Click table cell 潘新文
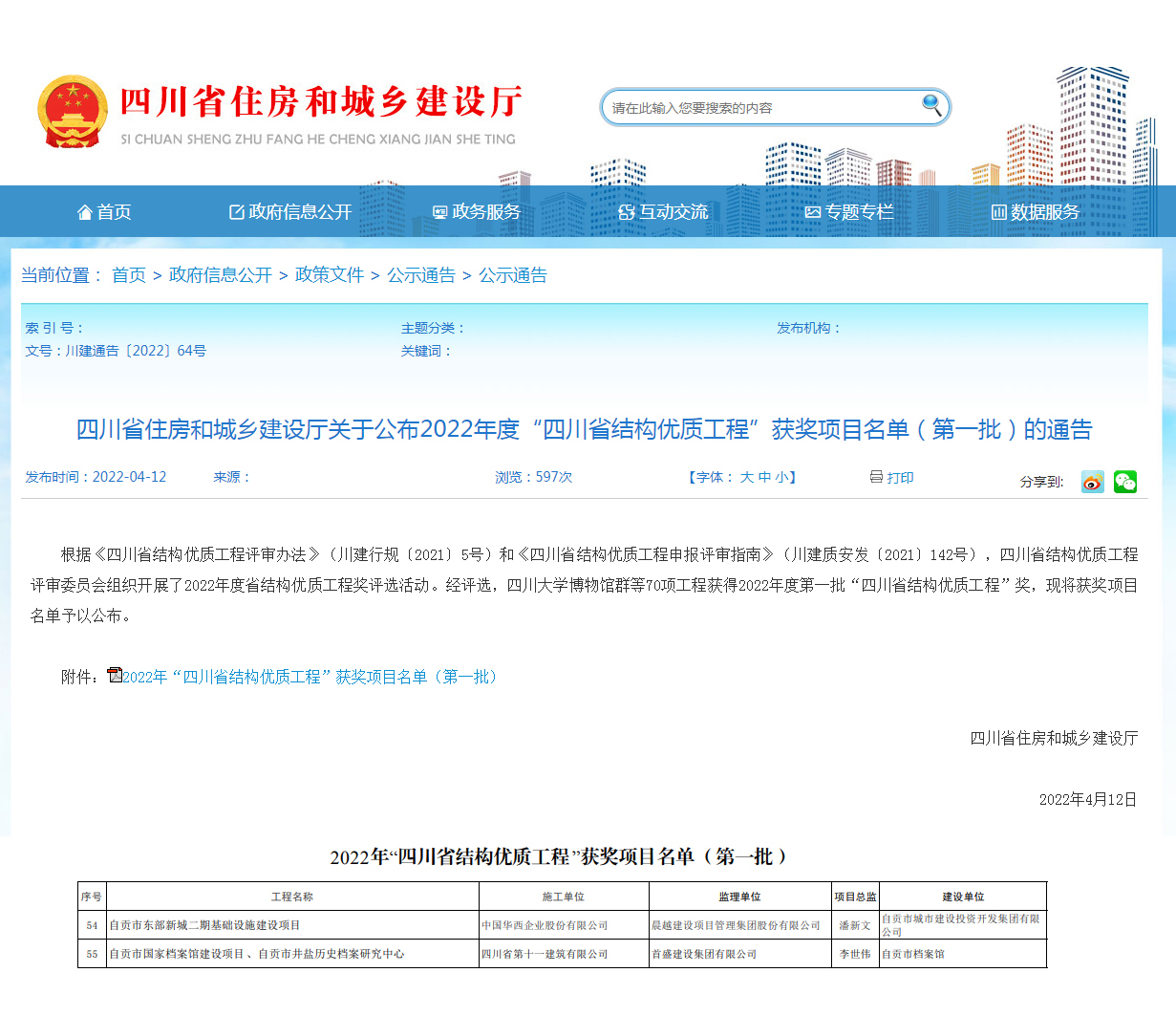1176x1016 pixels. pos(855,925)
